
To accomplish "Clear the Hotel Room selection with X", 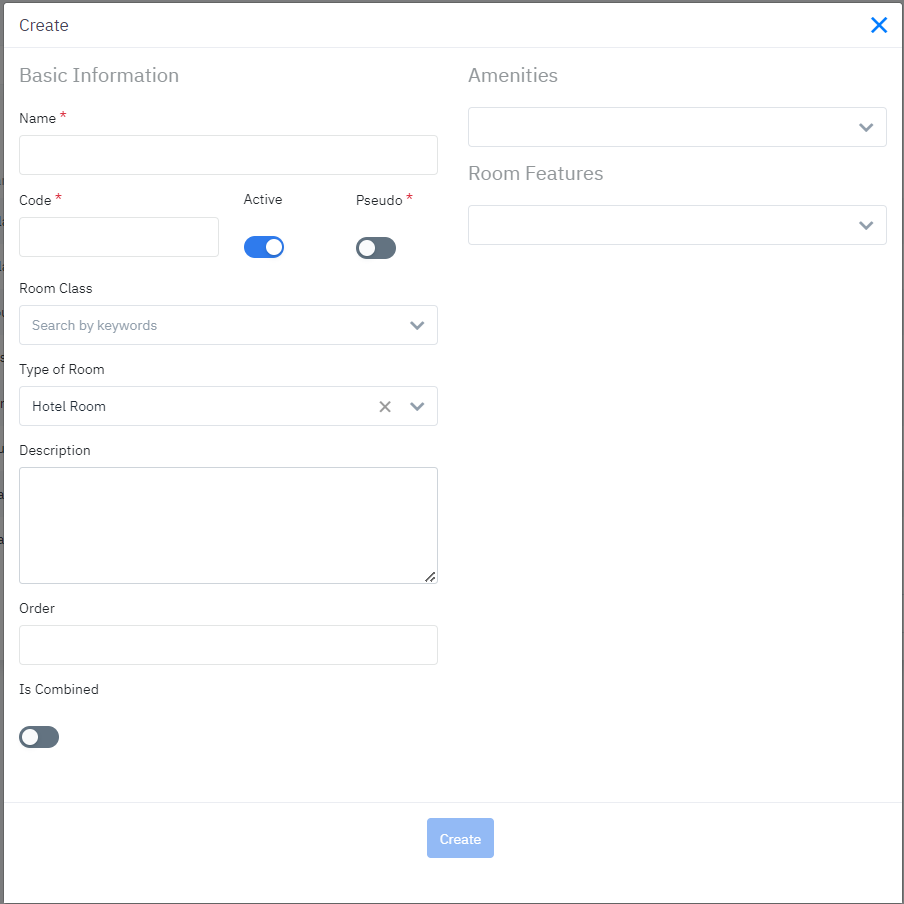I will coord(385,406).
